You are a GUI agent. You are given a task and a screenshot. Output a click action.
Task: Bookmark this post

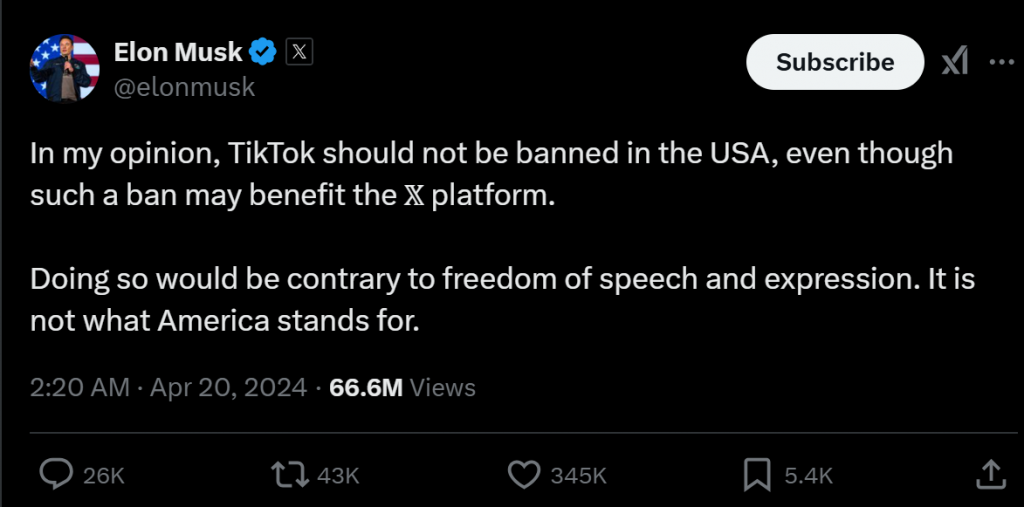[759, 474]
